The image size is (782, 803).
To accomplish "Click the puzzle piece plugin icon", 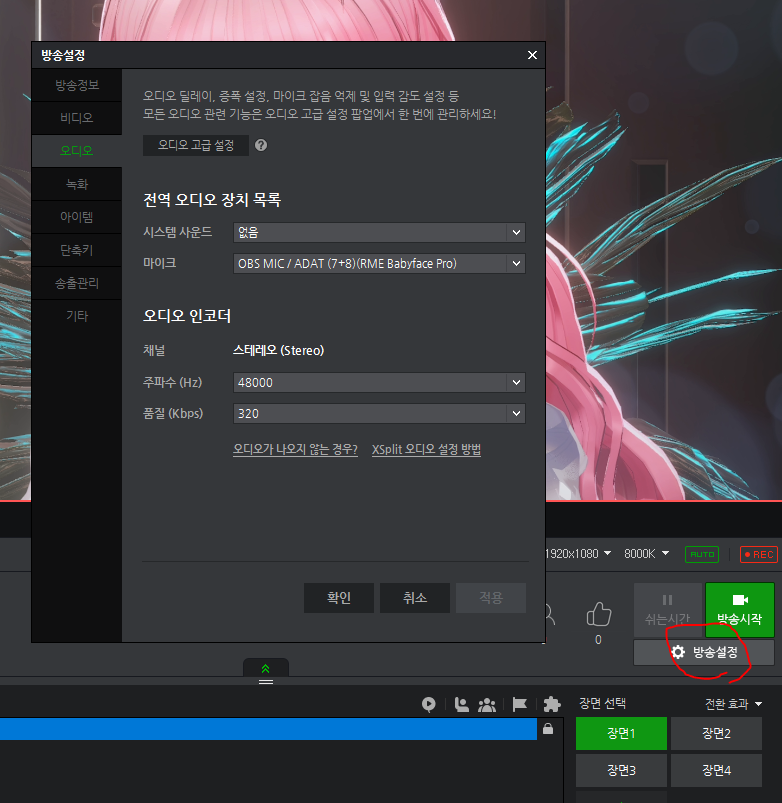I will (x=552, y=705).
